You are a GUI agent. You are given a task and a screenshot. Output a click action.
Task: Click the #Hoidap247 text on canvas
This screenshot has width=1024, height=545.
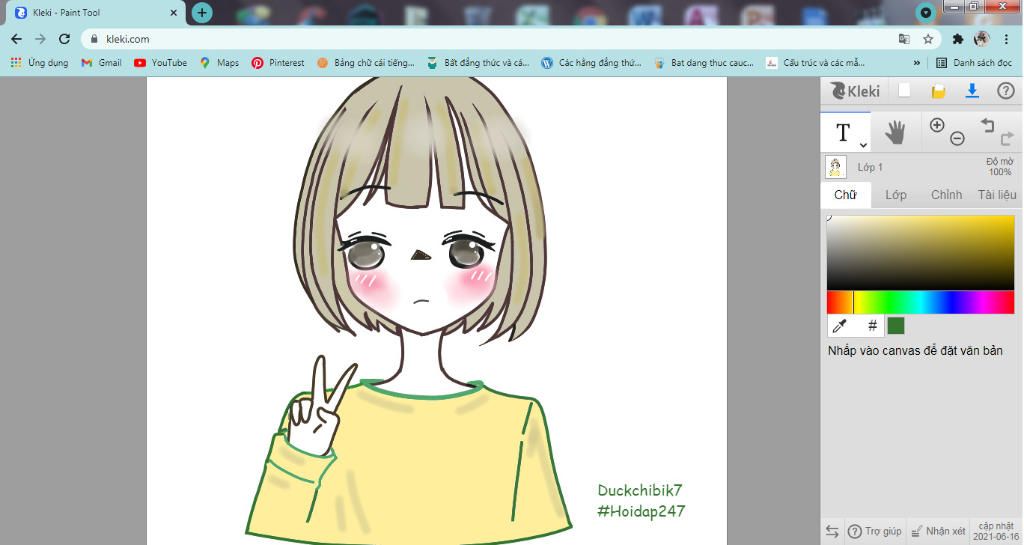coord(641,511)
